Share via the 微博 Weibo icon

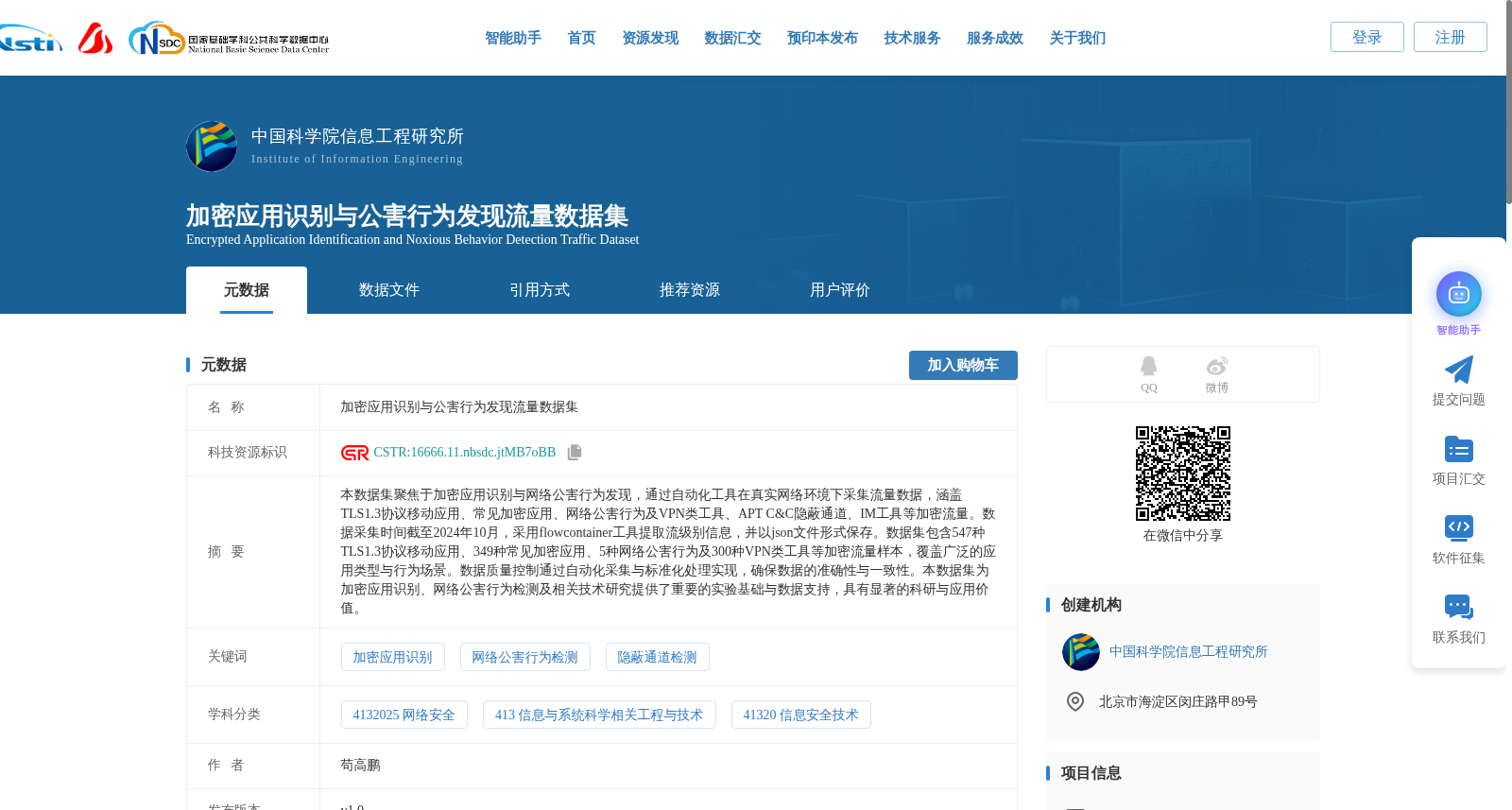(1216, 366)
